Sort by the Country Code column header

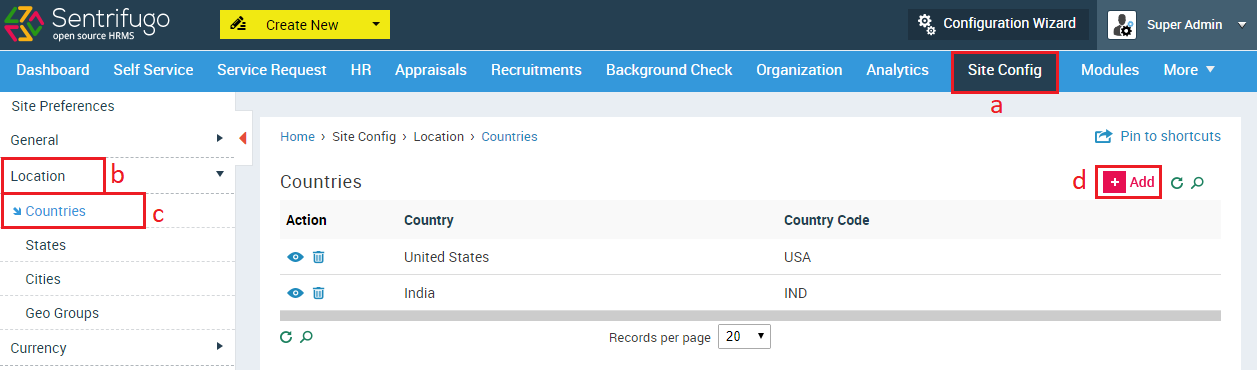(826, 220)
